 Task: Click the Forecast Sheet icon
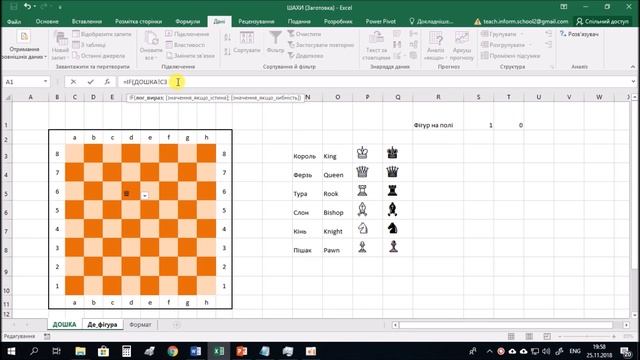(462, 38)
